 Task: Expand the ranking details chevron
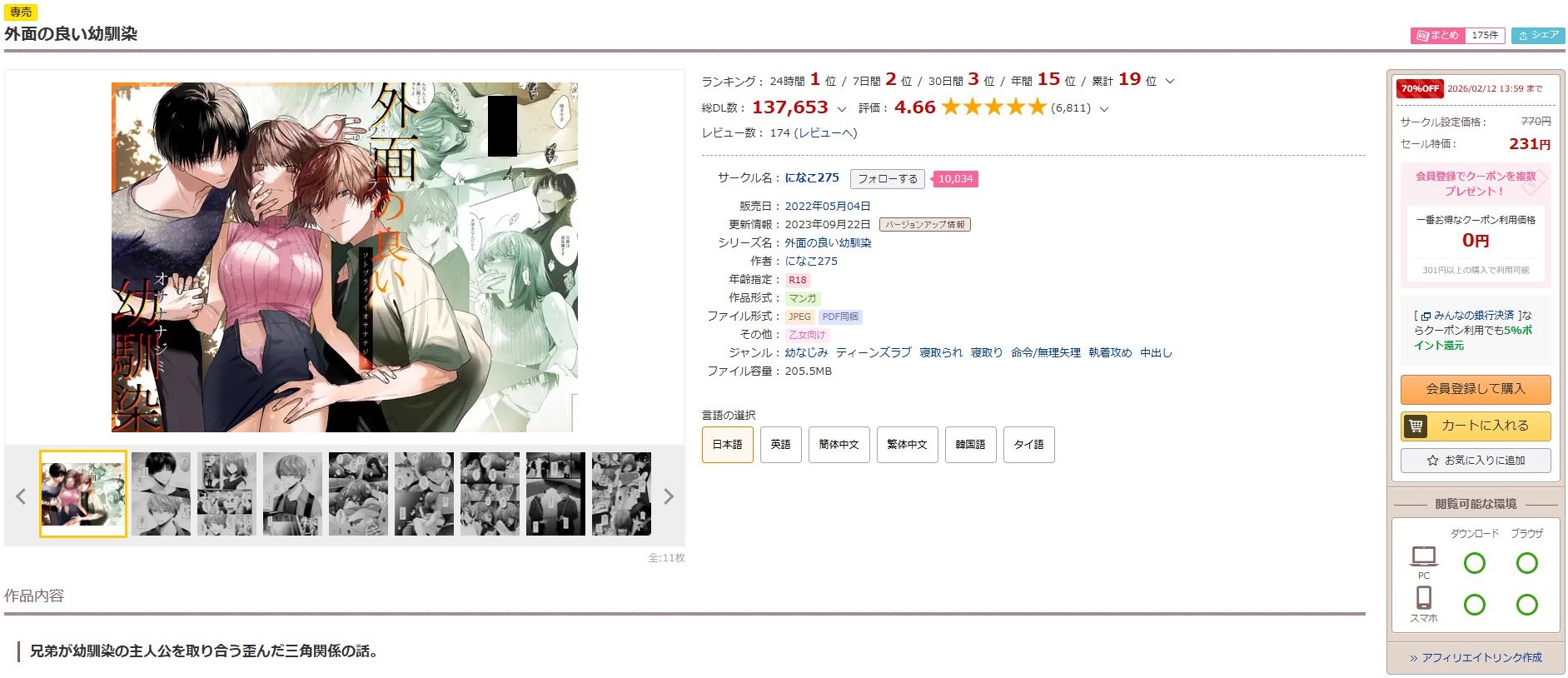(x=1170, y=81)
